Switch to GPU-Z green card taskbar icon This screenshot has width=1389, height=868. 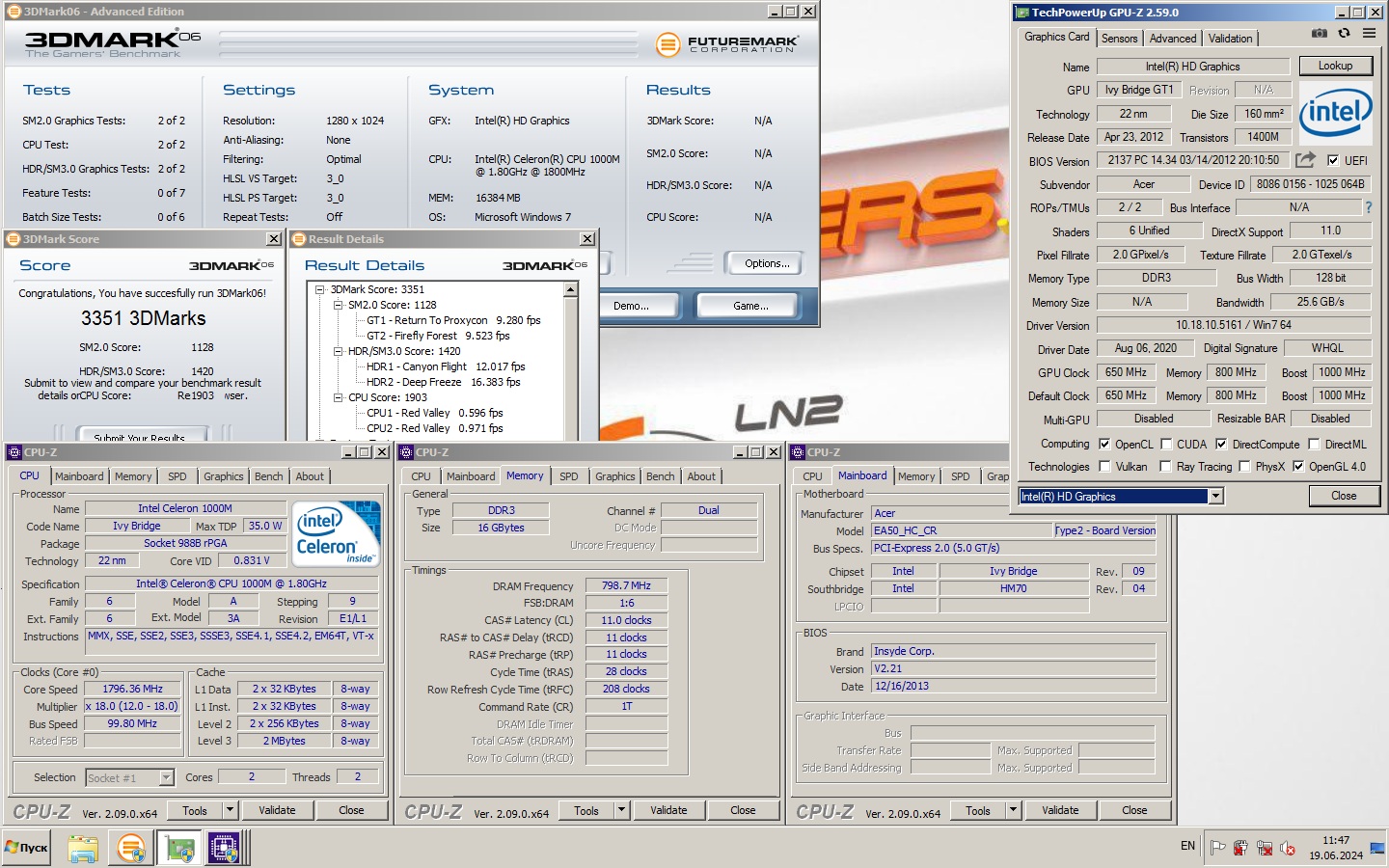coord(179,849)
